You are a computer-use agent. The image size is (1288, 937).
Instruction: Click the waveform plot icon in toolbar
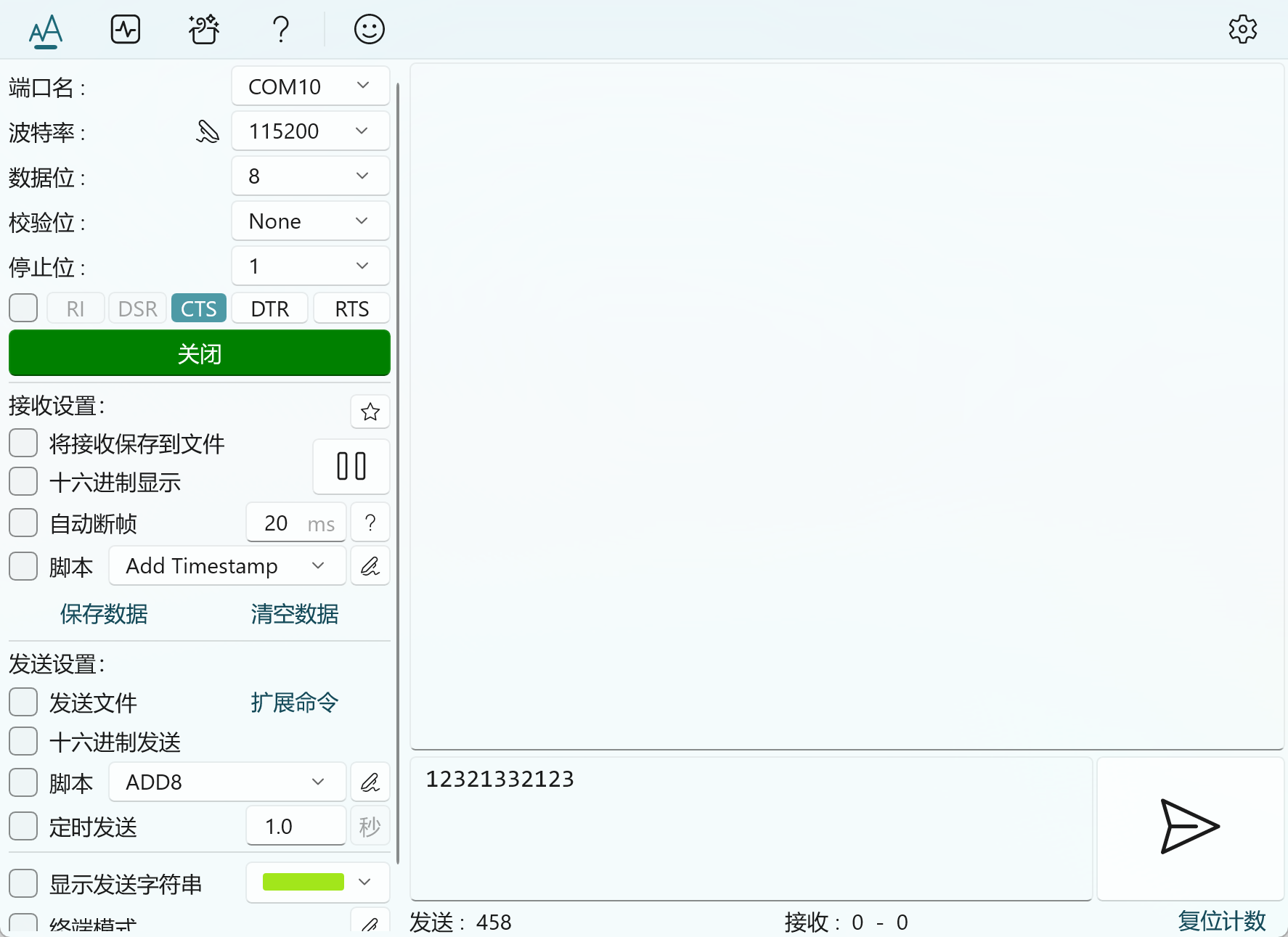pos(126,30)
